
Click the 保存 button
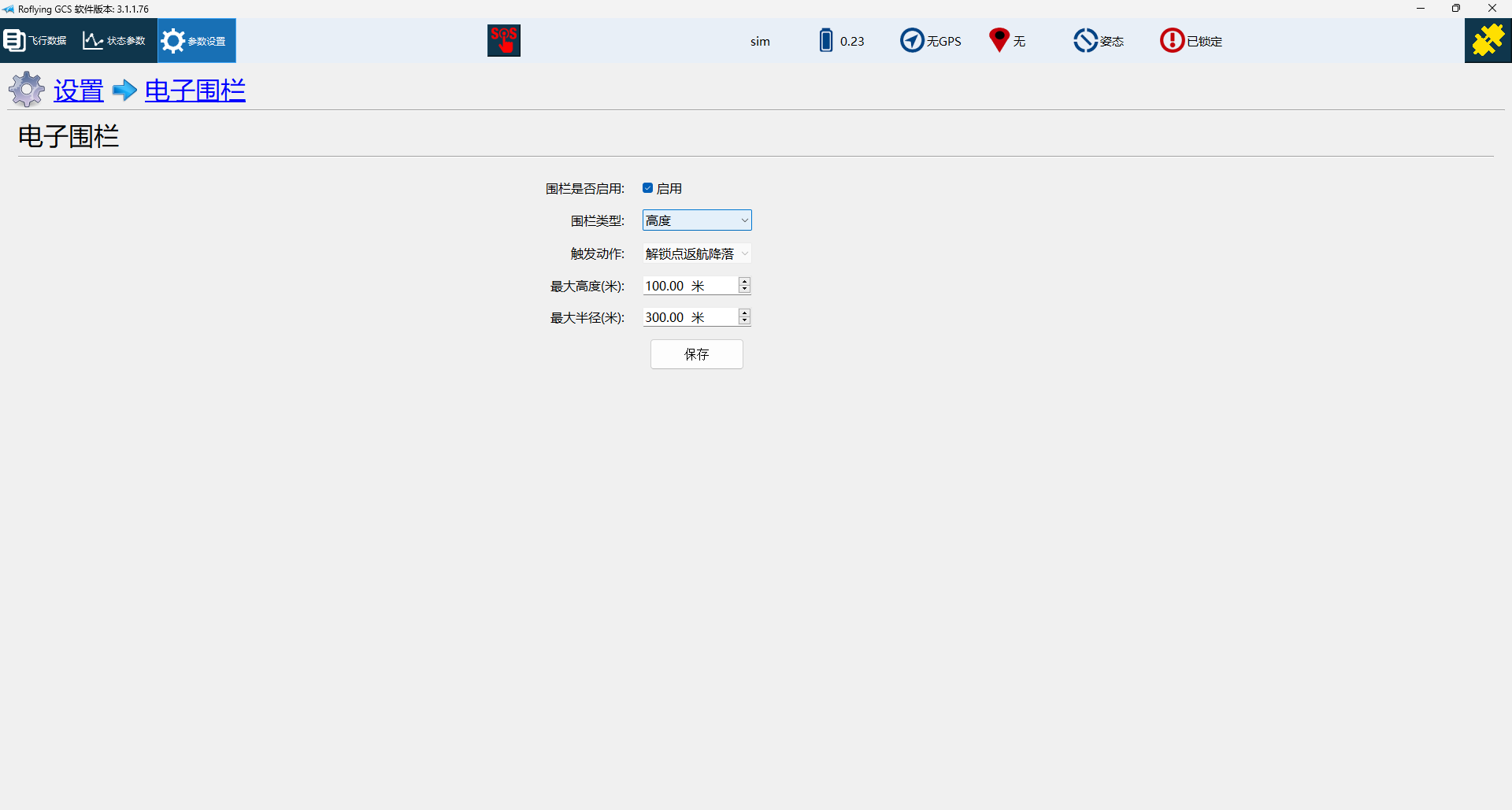(x=697, y=354)
